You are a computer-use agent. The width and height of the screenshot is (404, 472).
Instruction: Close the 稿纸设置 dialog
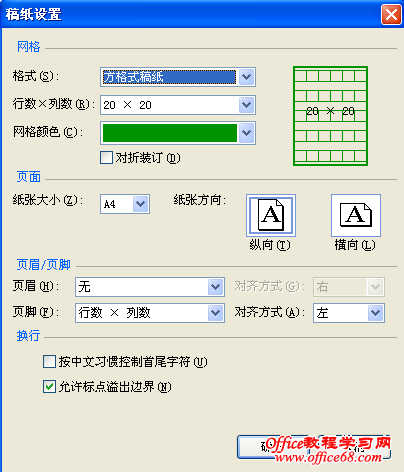(x=391, y=15)
